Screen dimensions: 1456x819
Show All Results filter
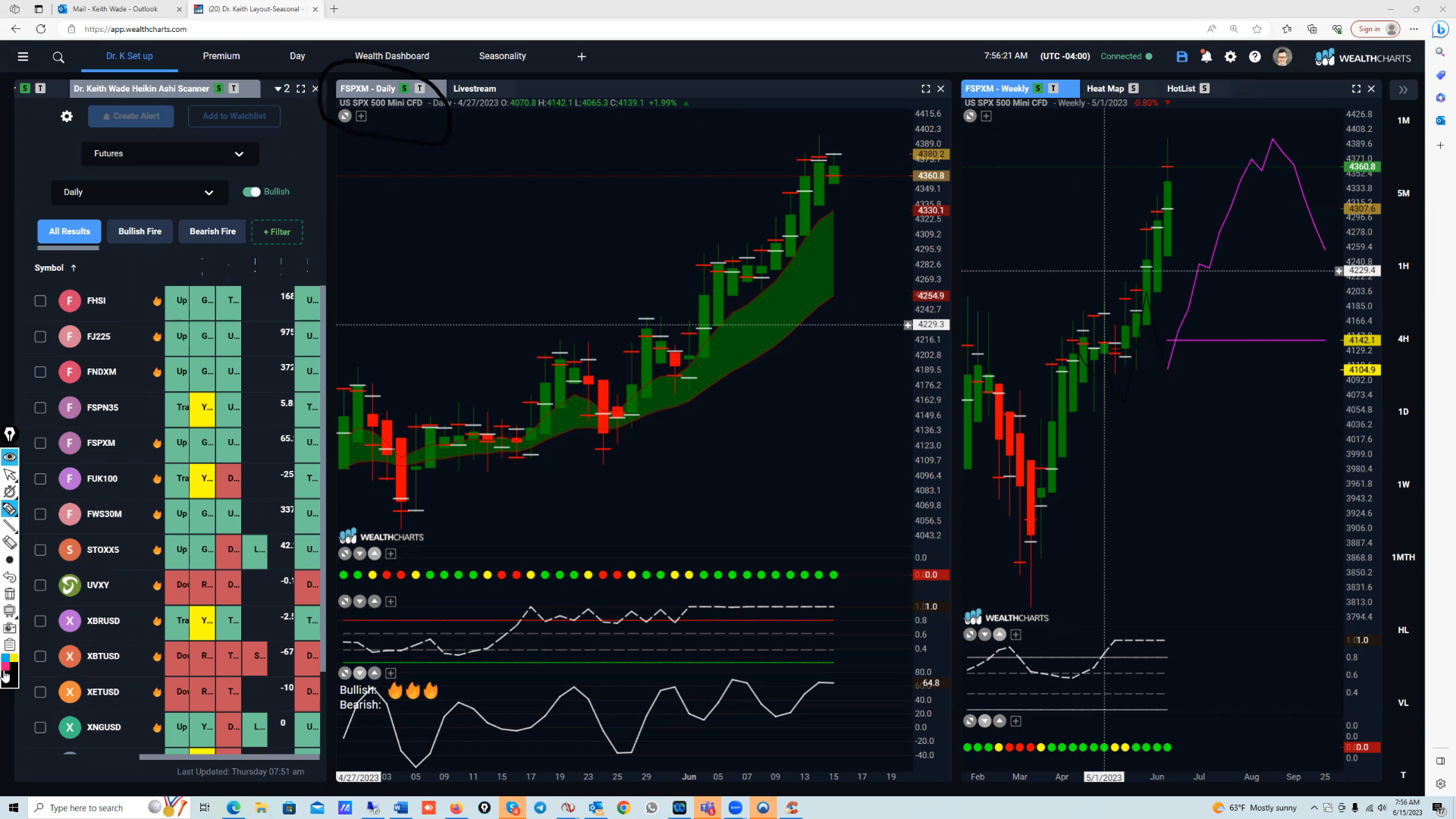coord(69,231)
